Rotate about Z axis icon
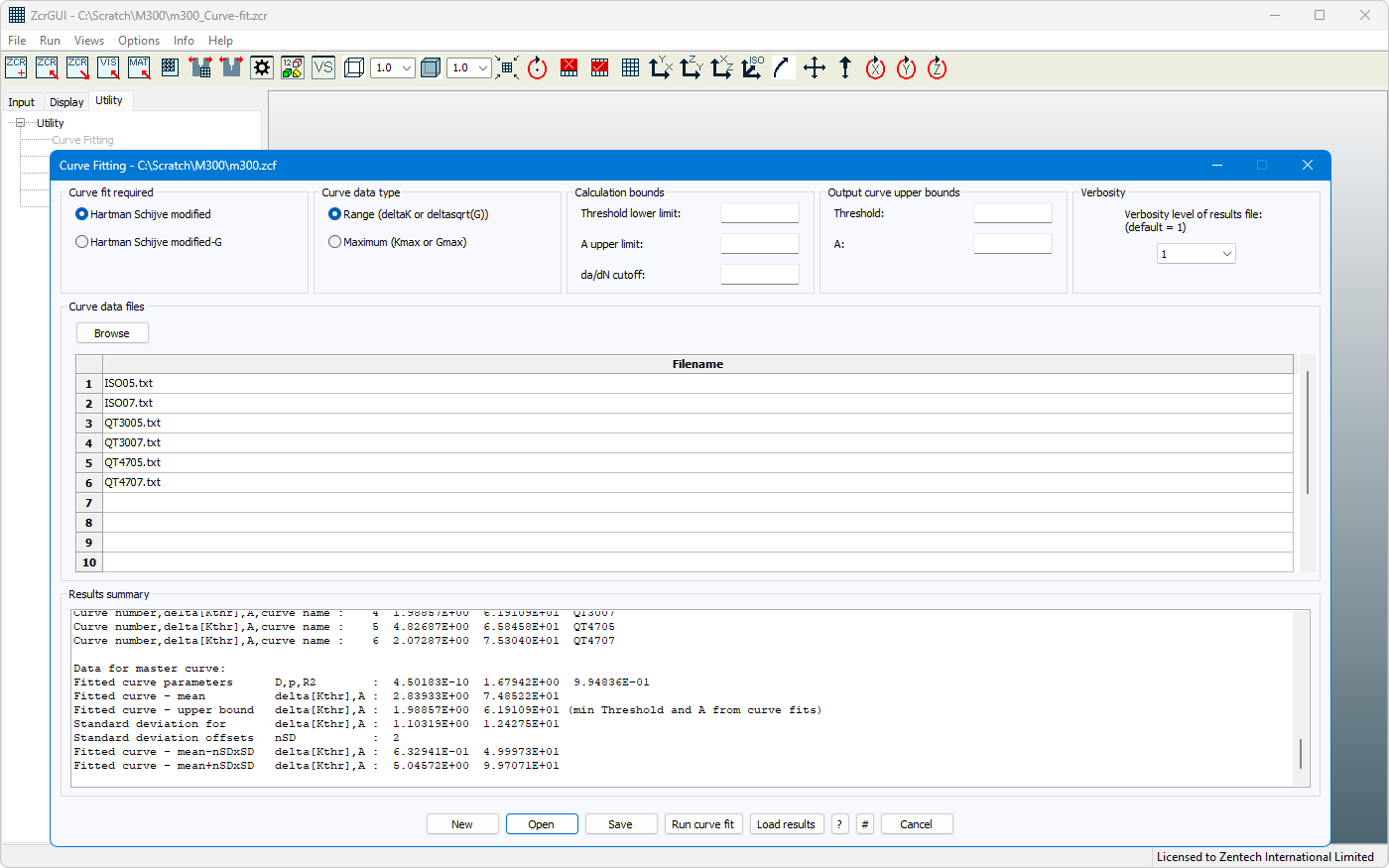 point(937,67)
